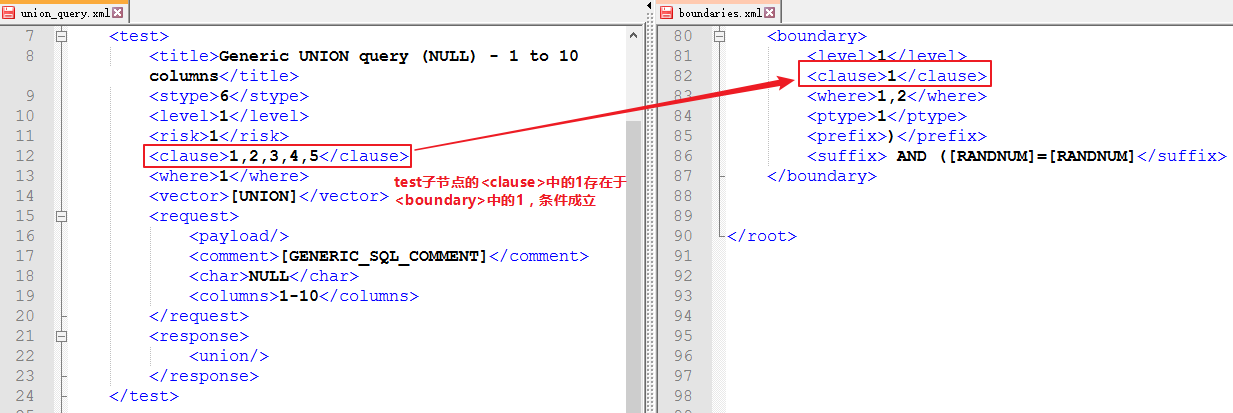Click the up arrow of left pane scrollbar
This screenshot has width=1233, height=413.
(x=634, y=34)
